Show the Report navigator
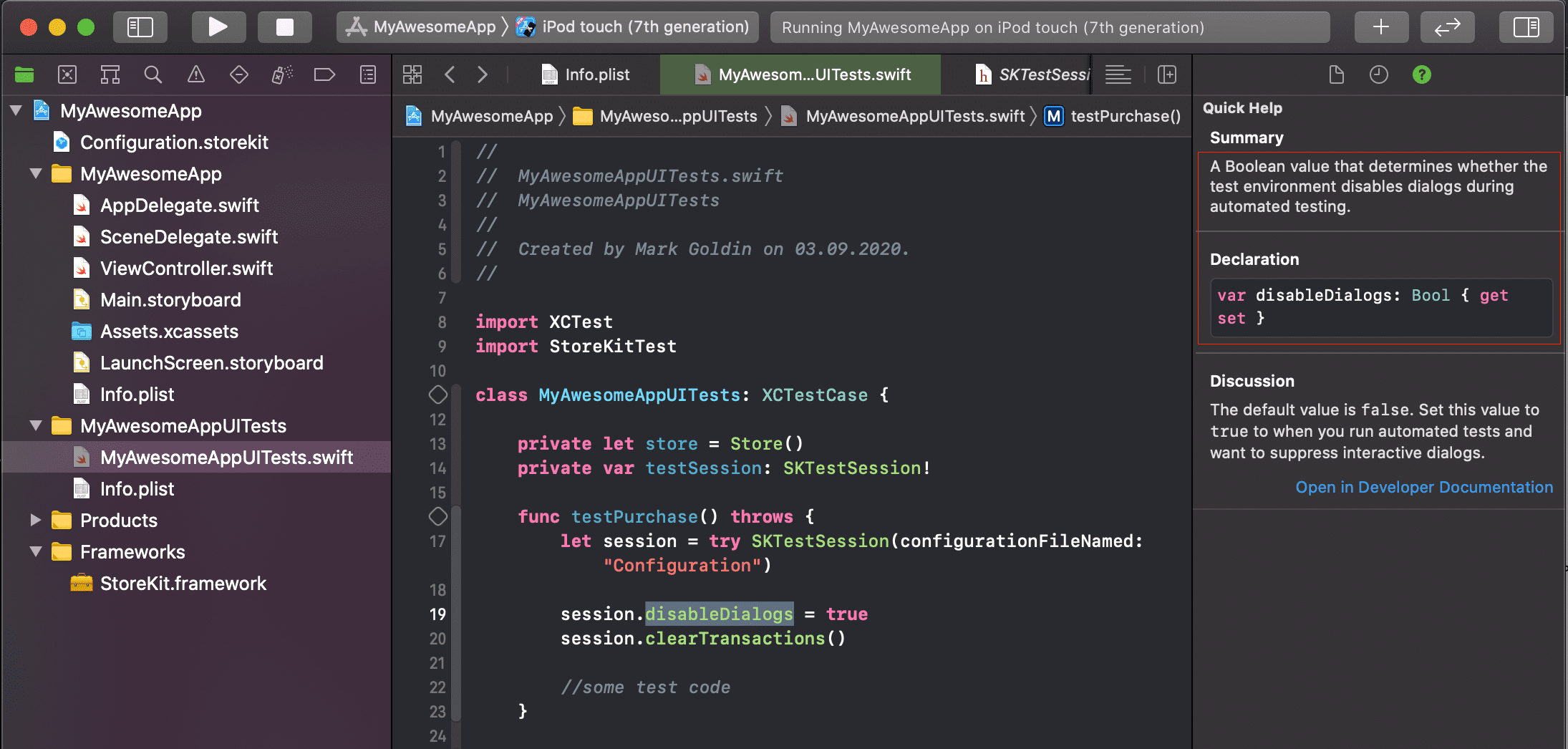The height and width of the screenshot is (749, 1568). 368,74
